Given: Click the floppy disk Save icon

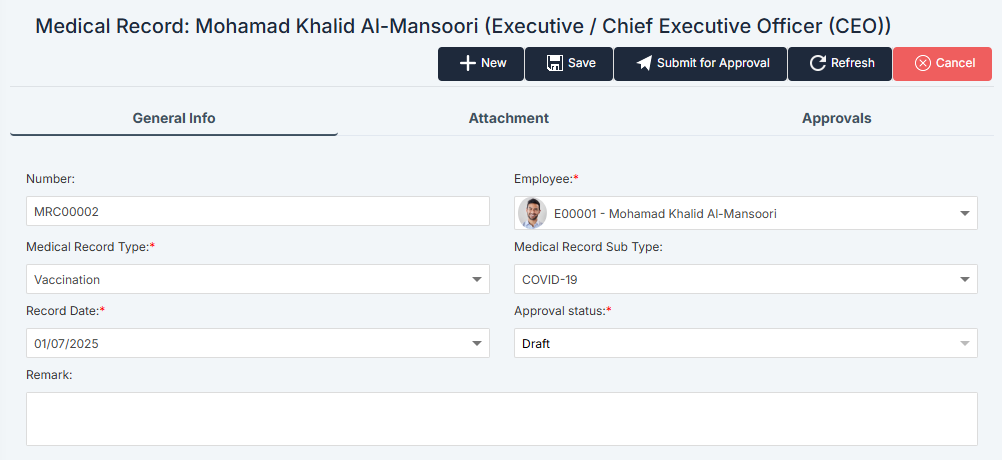Looking at the screenshot, I should pos(554,63).
